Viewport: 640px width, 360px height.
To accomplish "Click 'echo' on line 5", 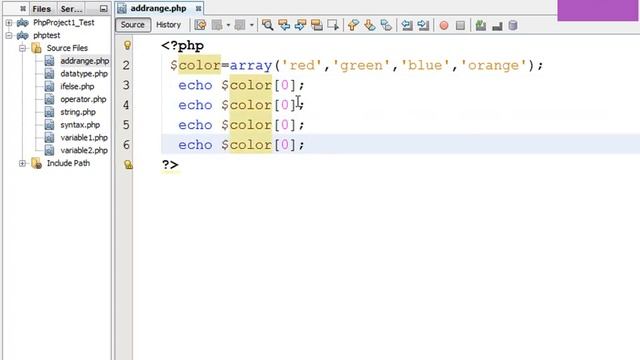I will click(195, 125).
